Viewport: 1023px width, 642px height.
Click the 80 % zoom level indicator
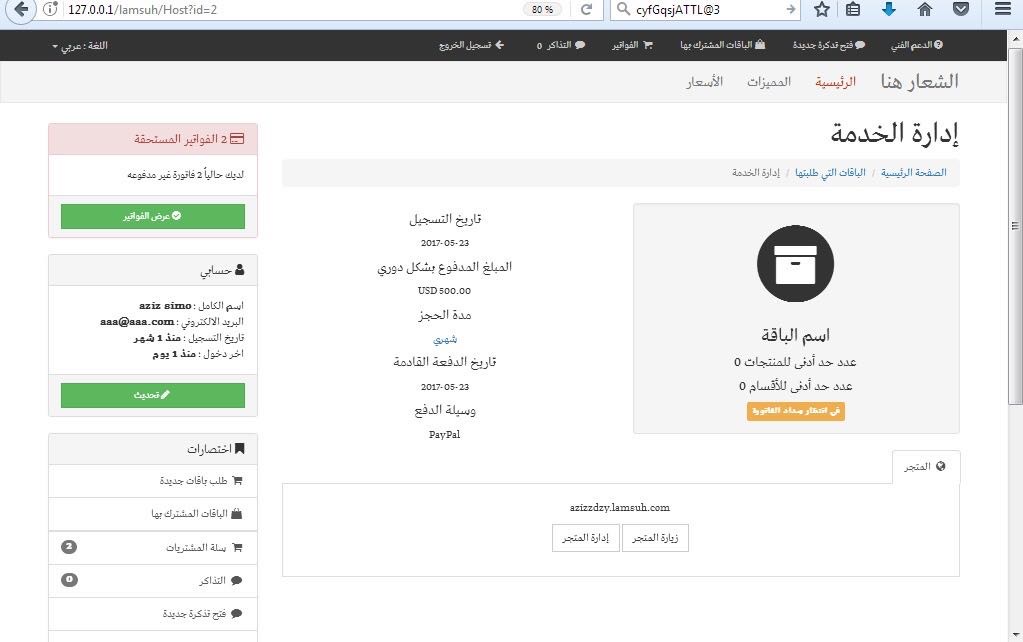point(542,10)
